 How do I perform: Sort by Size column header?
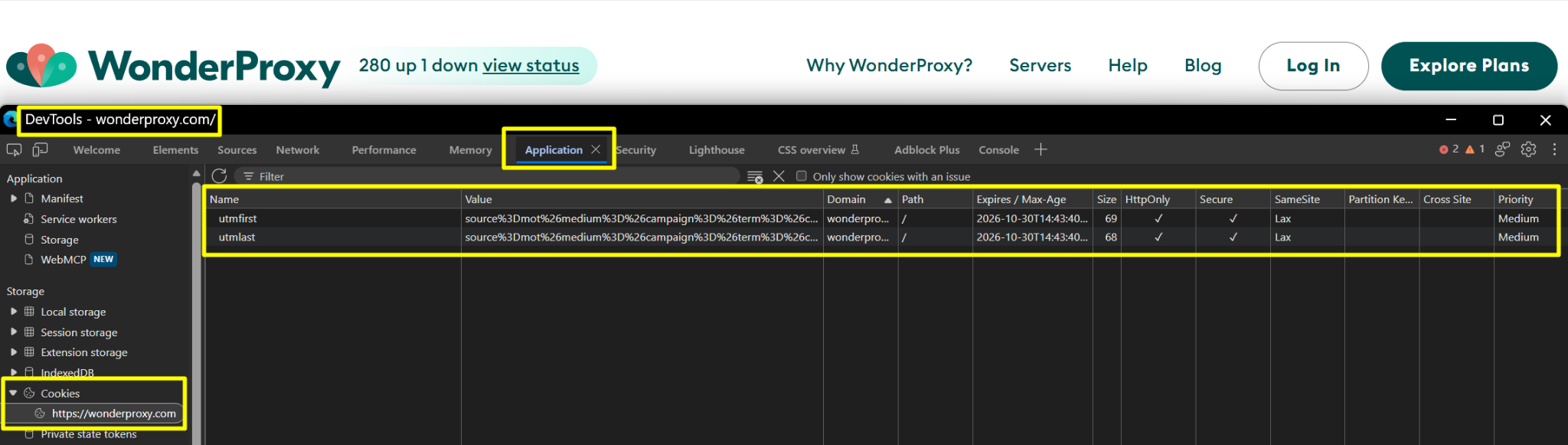(1106, 199)
